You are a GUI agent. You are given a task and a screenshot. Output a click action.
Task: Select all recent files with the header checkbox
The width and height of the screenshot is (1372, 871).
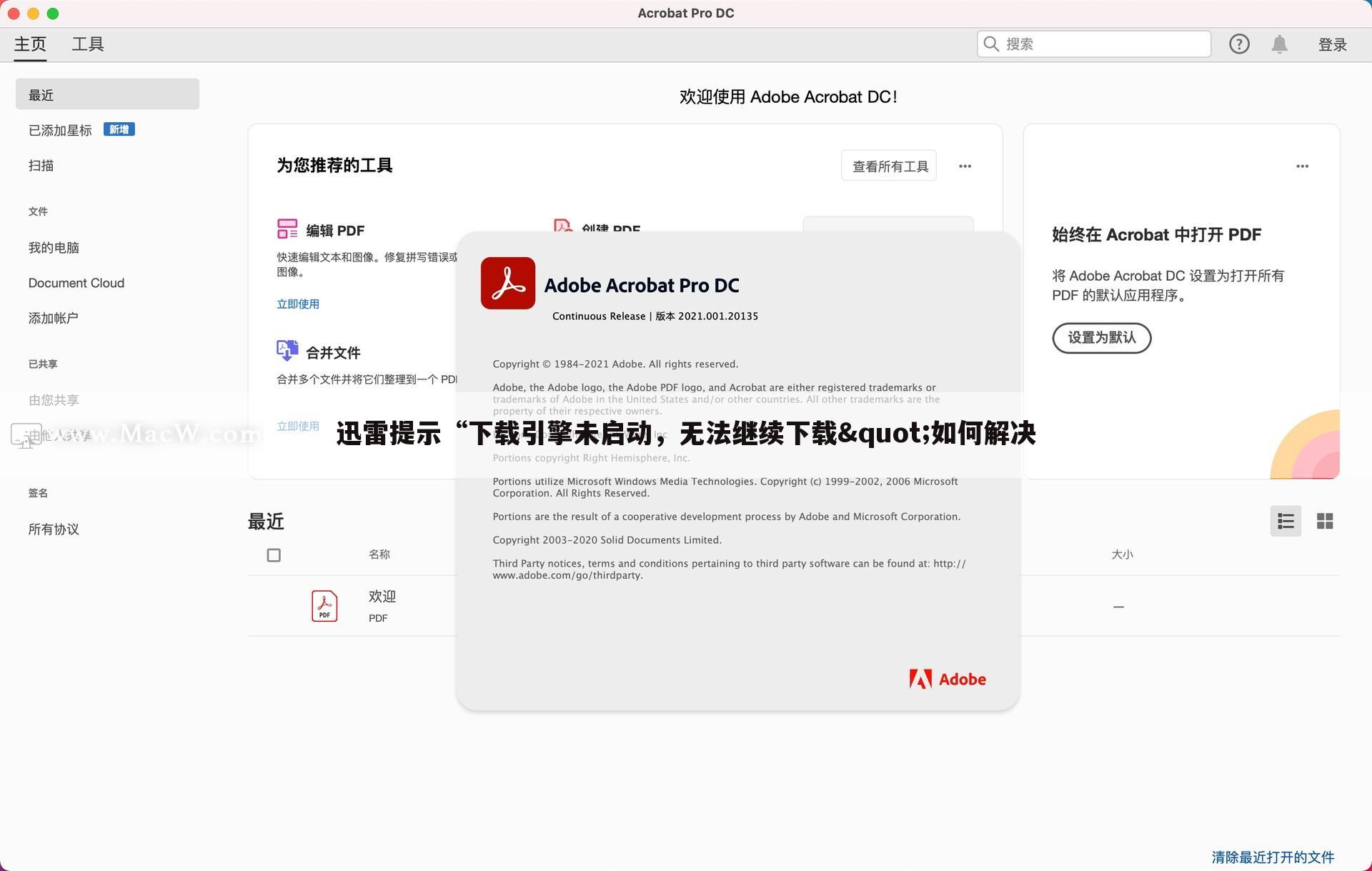point(274,554)
